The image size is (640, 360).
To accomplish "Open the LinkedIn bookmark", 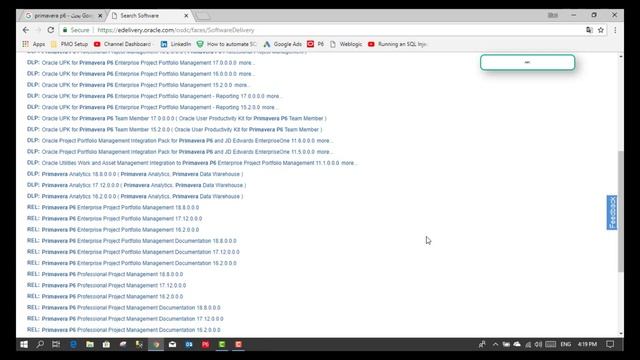I will pyautogui.click(x=176, y=44).
